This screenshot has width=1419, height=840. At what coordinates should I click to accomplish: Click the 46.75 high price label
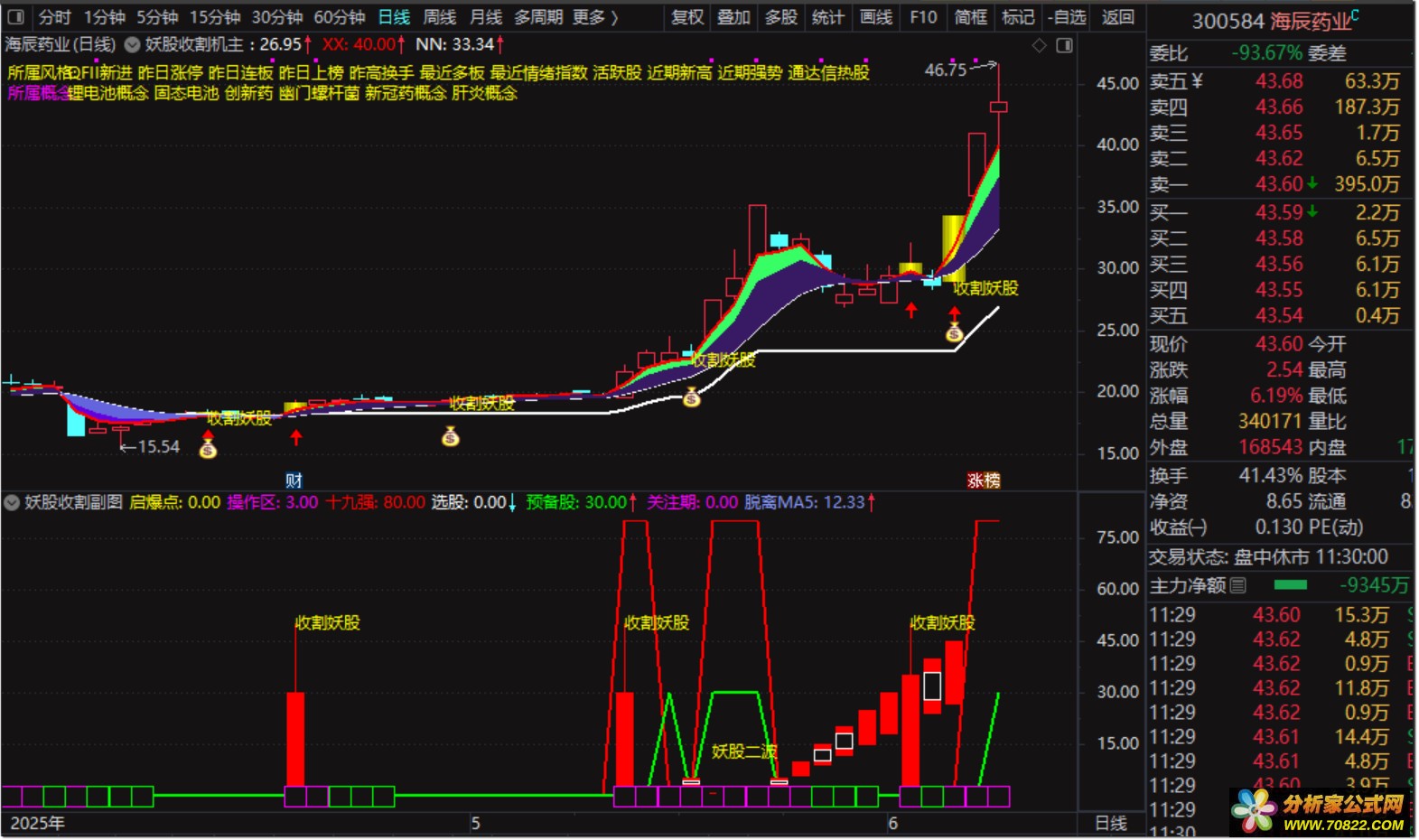point(945,70)
